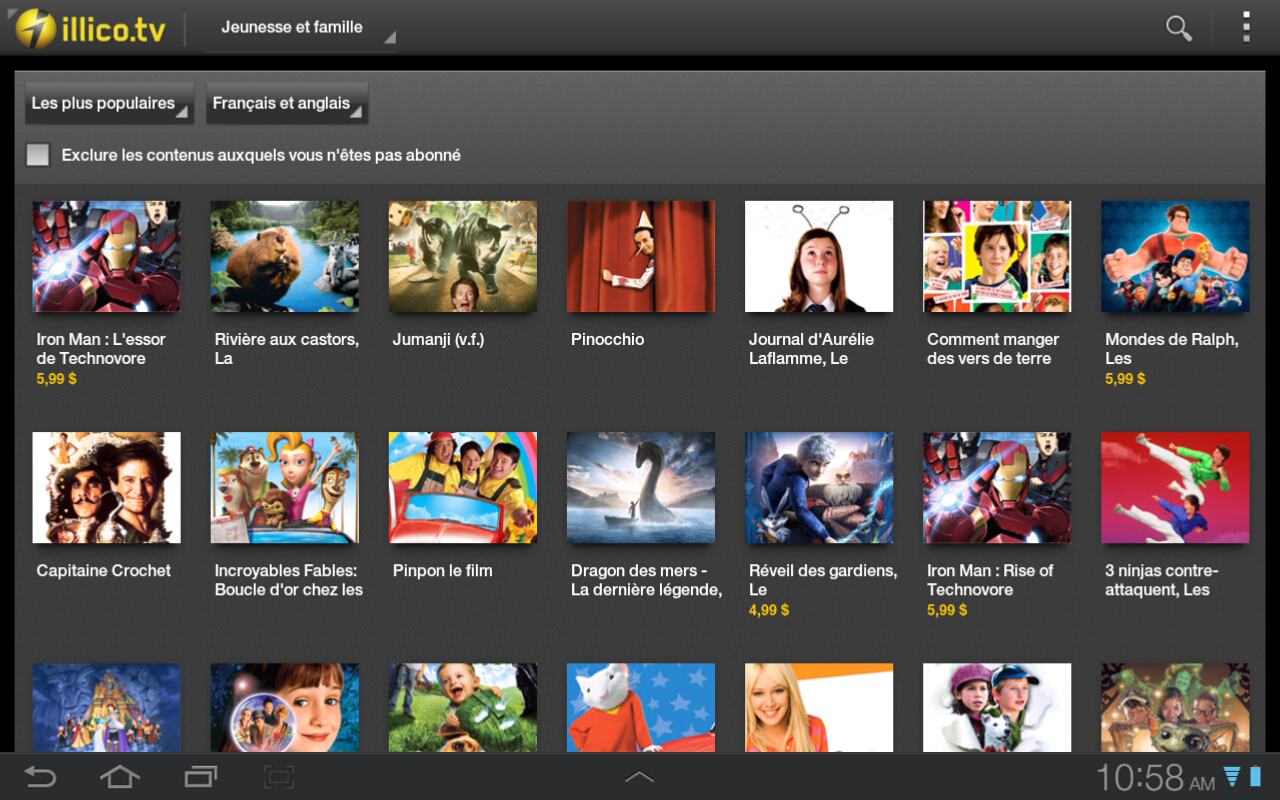The width and height of the screenshot is (1280, 800).
Task: Select Journal d'Aurélie Laflamme, Le title
Action: (811, 349)
